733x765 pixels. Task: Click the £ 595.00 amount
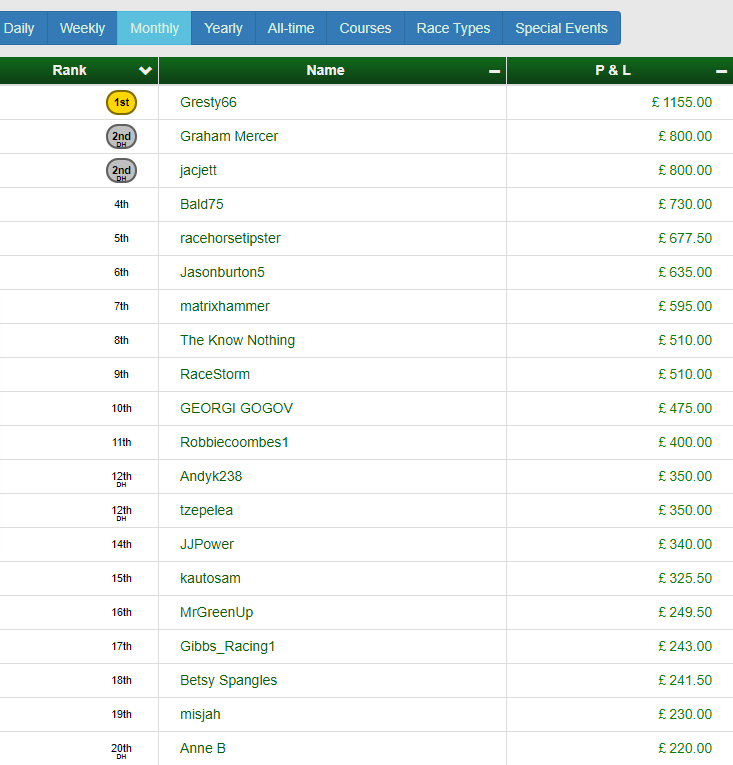coord(685,306)
